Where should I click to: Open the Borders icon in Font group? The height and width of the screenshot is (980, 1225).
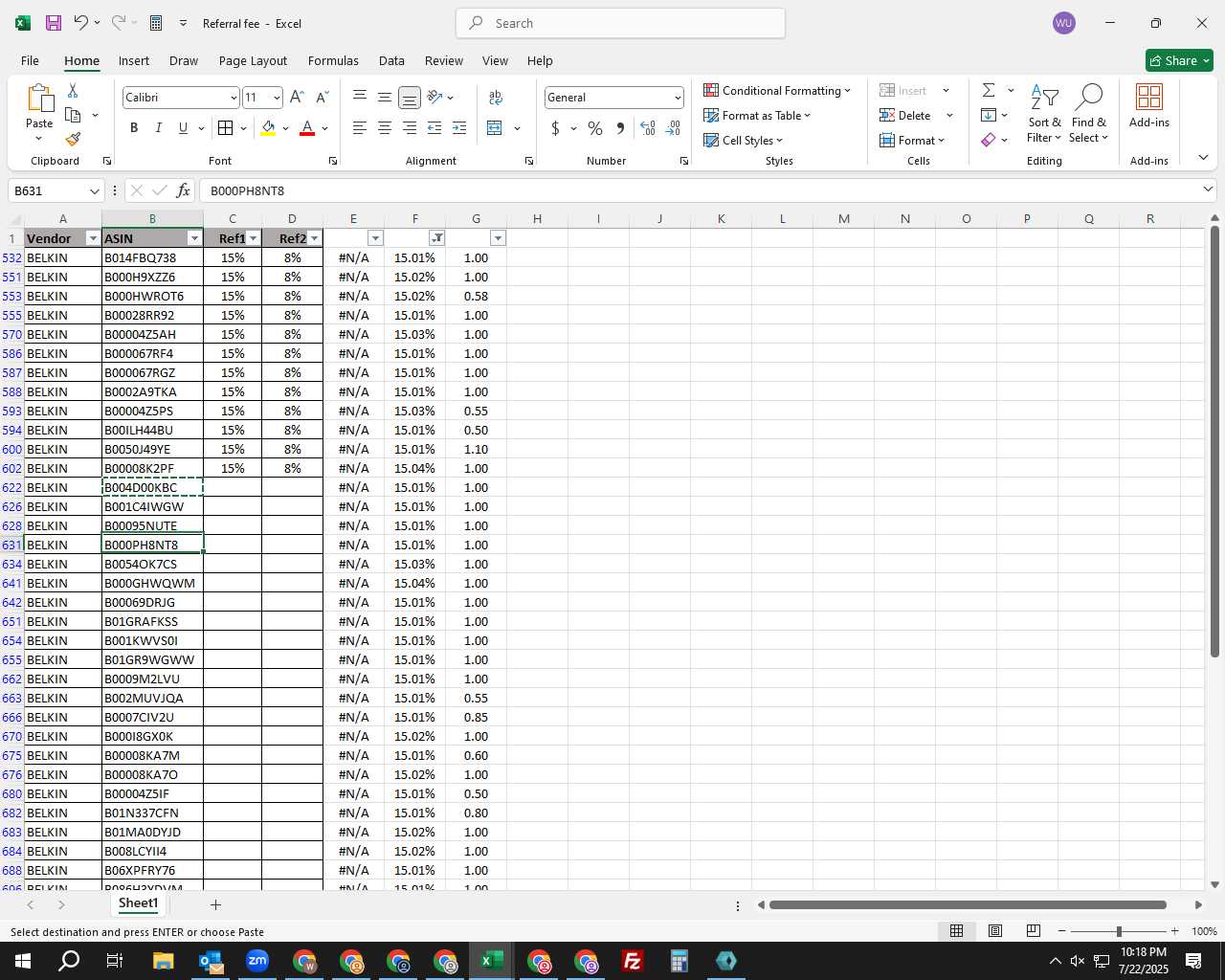coord(225,128)
